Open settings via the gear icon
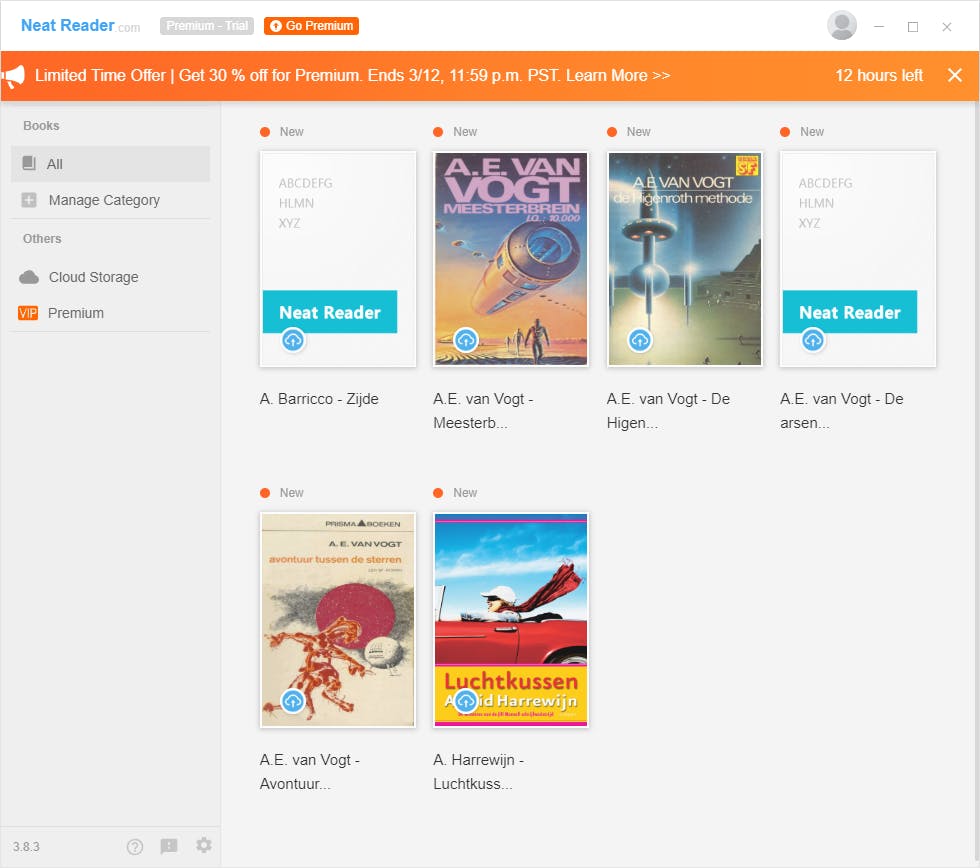 click(204, 845)
